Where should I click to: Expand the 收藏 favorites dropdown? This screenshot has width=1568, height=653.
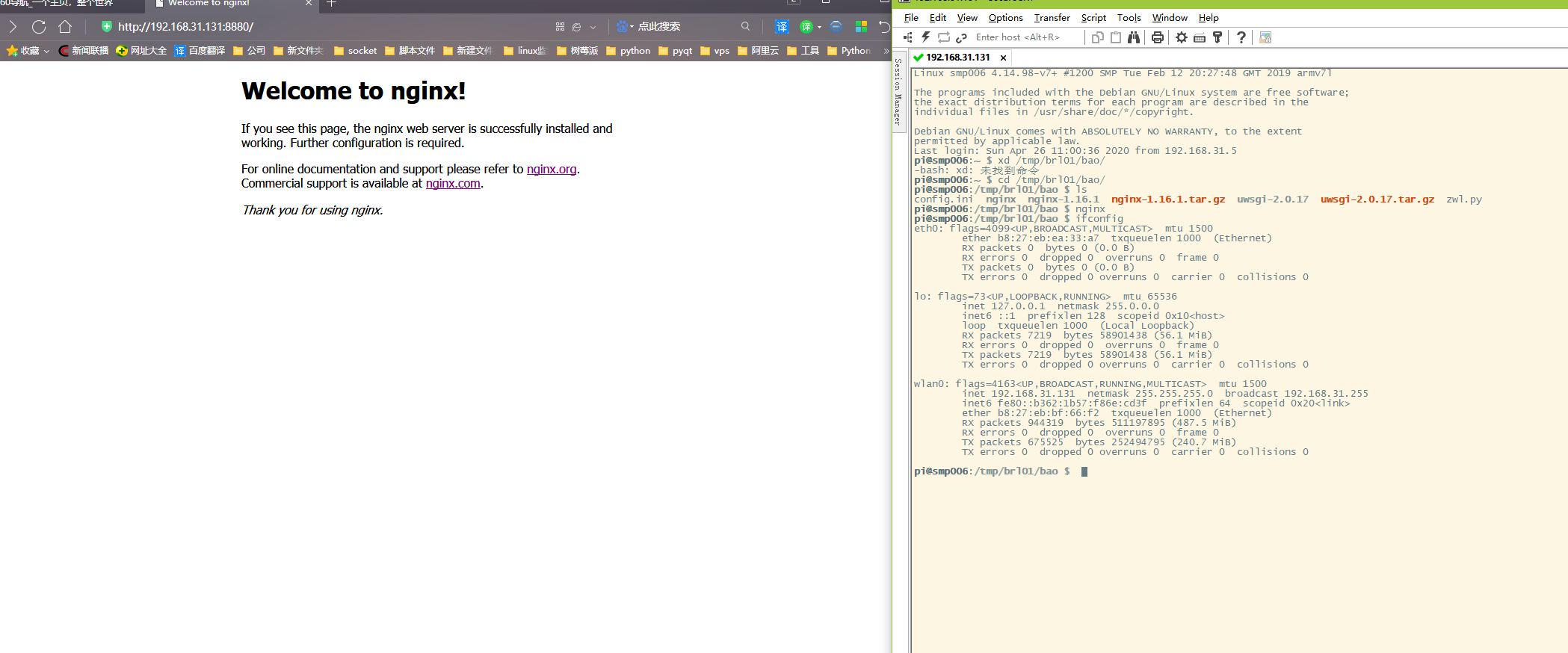tap(46, 51)
